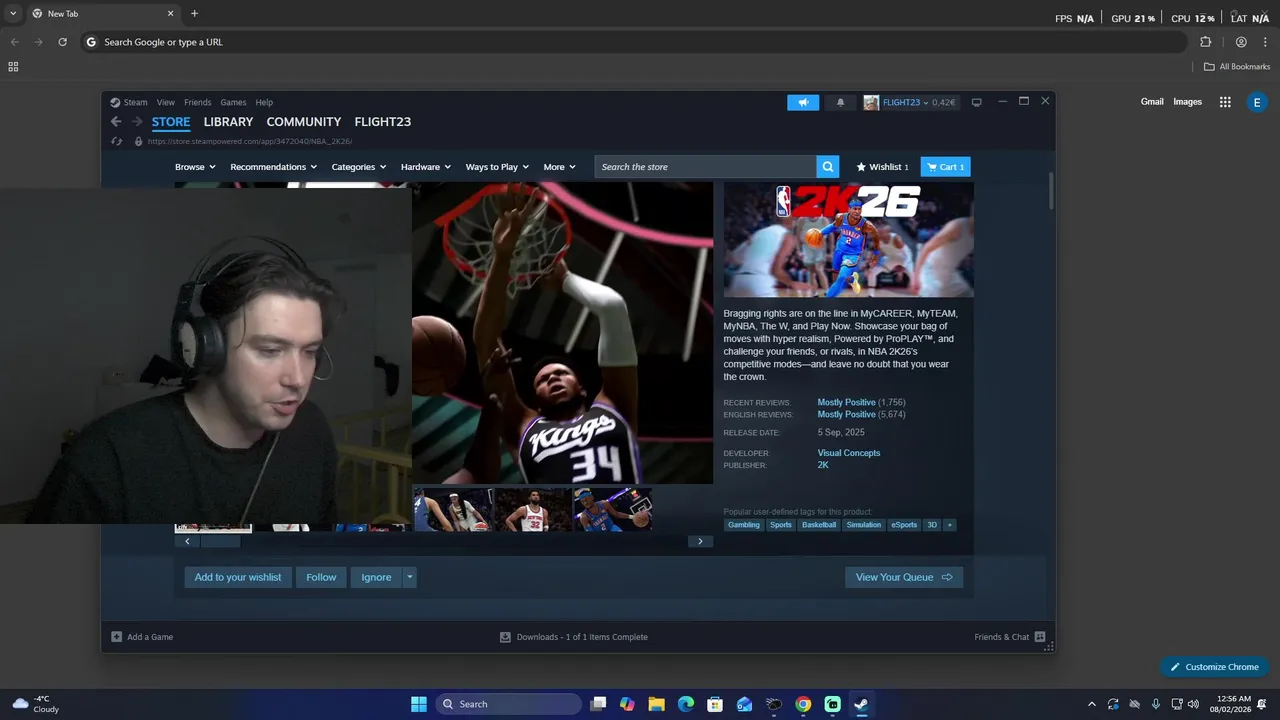The height and width of the screenshot is (720, 1280).
Task: Click Steam announcements megaphone icon
Action: click(803, 102)
